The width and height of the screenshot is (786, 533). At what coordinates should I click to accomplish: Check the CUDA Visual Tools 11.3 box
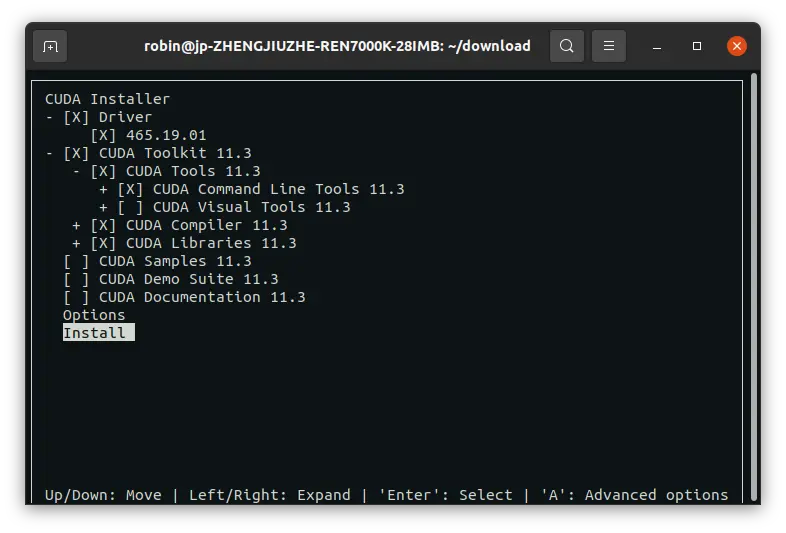pyautogui.click(x=130, y=208)
